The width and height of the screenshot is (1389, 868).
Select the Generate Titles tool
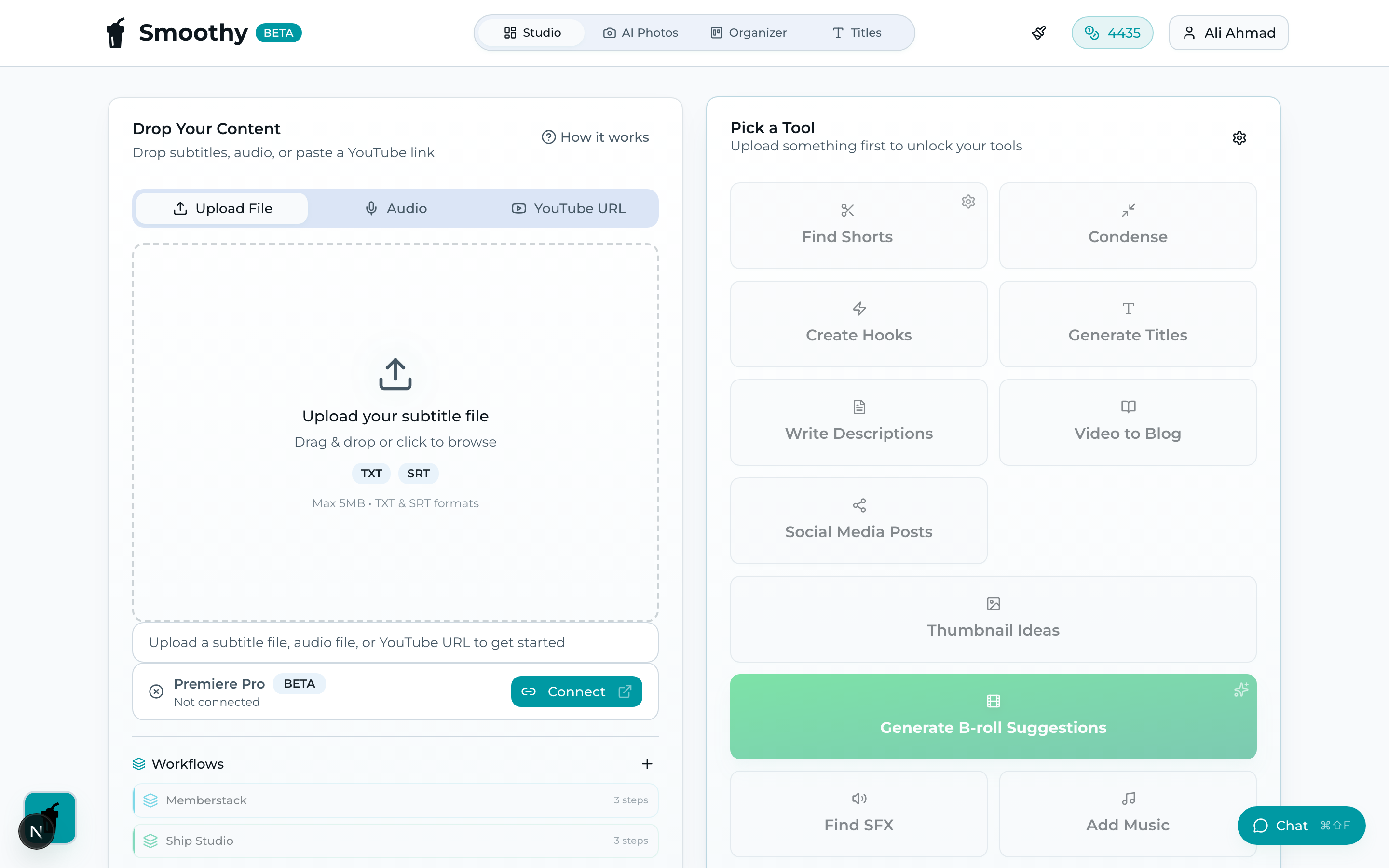coord(1128,324)
